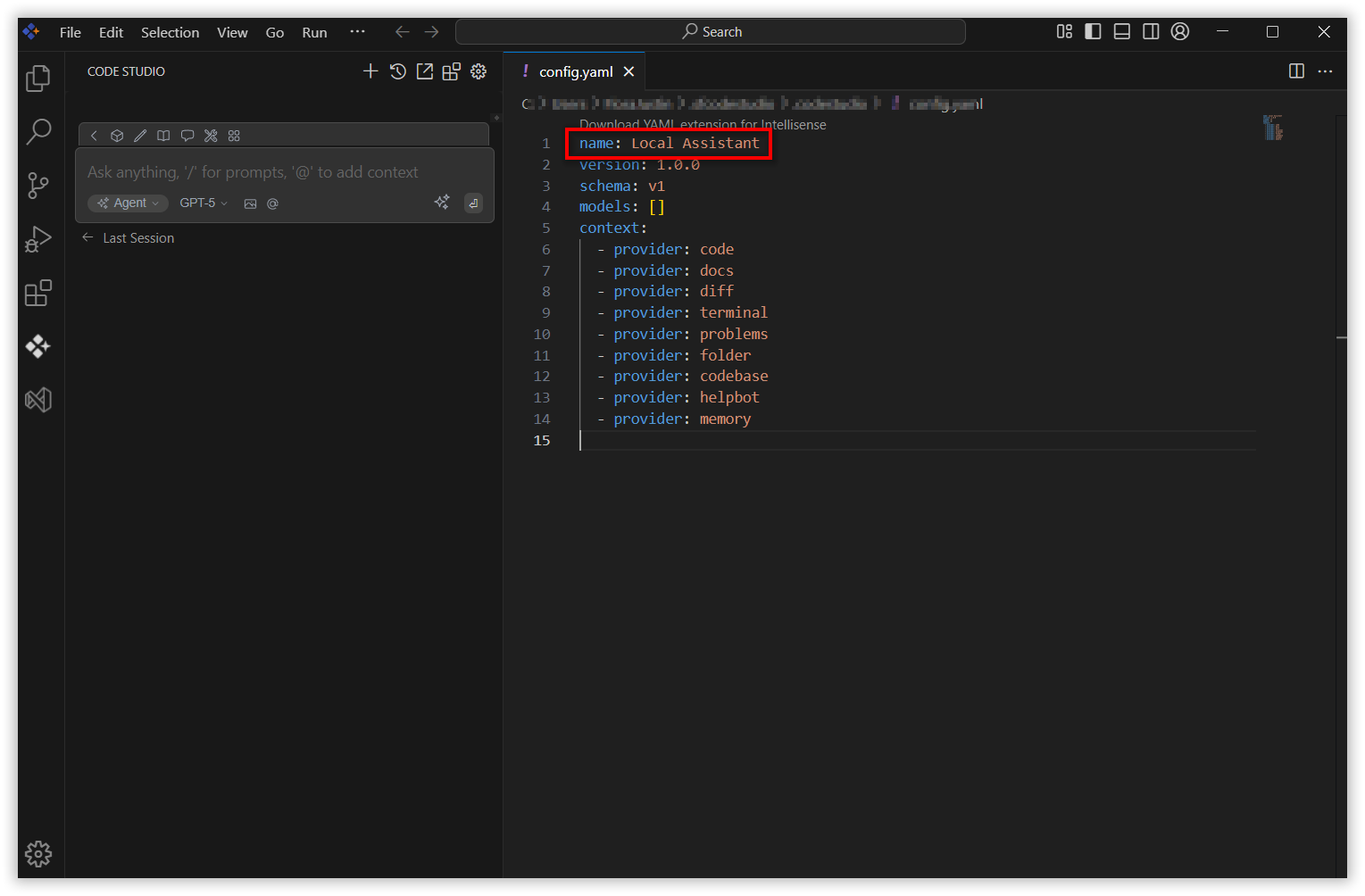Open the Source Control view
Image resolution: width=1365 pixels, height=896 pixels.
37,186
